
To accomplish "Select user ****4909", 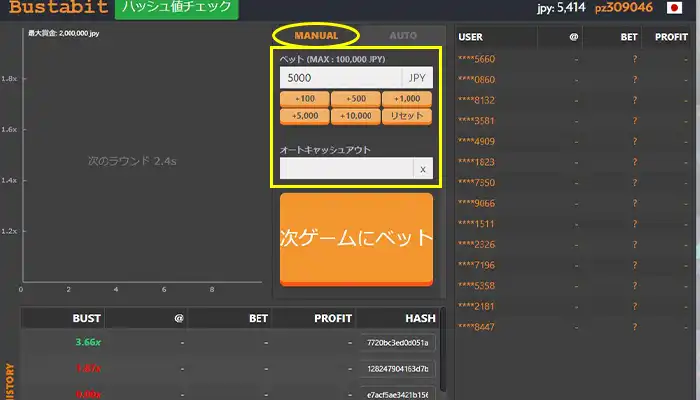I will (476, 141).
